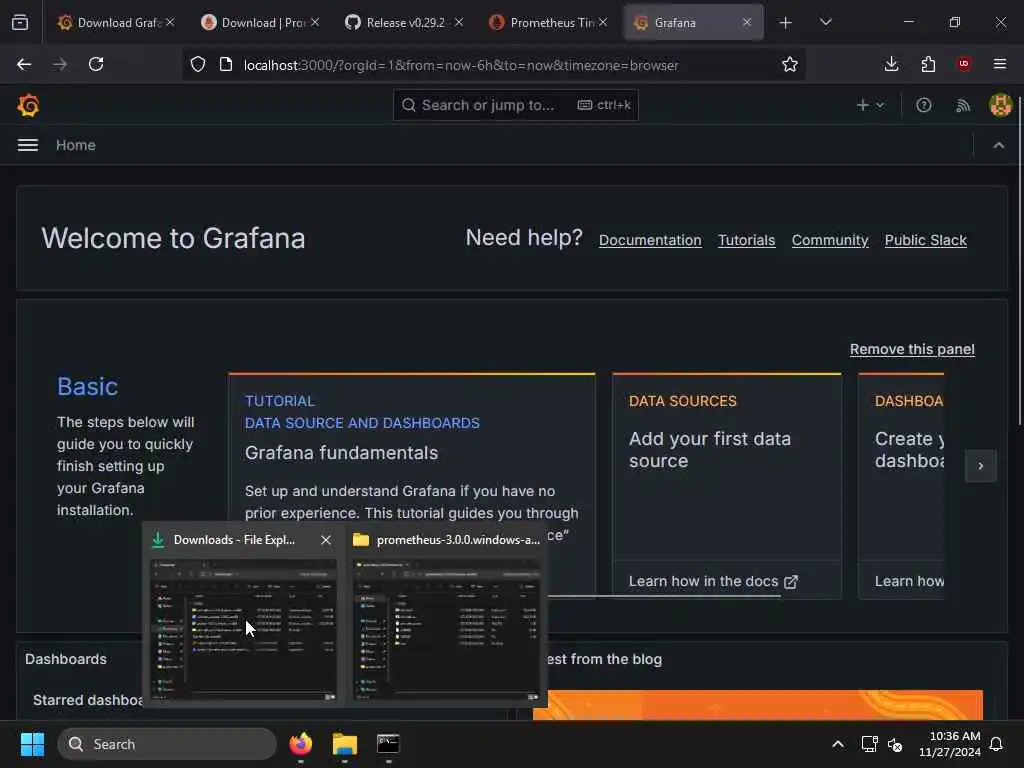Focus the Search or jump to field
Screen dimensions: 1024x768
pyautogui.click(x=515, y=105)
